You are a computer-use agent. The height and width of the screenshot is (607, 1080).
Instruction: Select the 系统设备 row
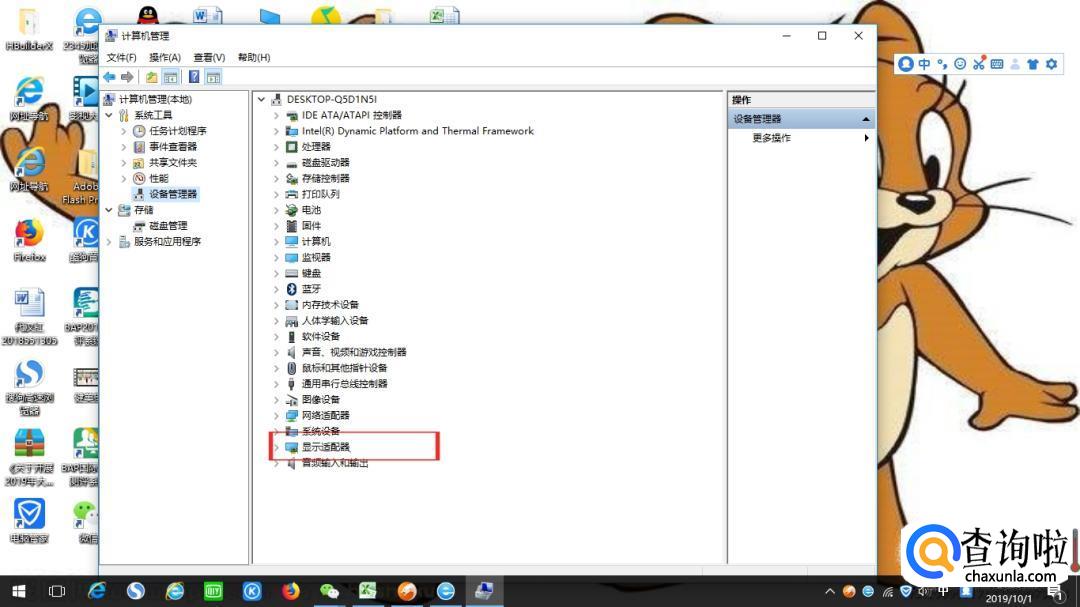pos(320,431)
